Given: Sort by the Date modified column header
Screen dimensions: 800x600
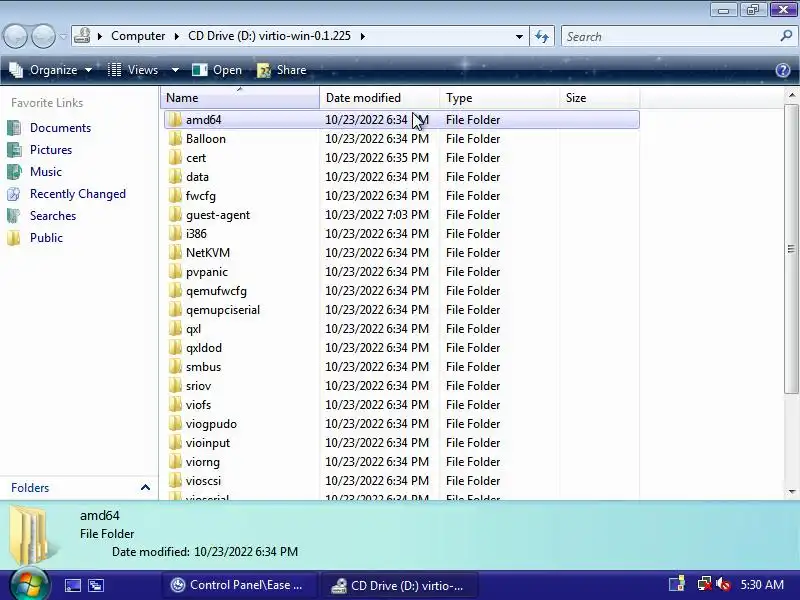Looking at the screenshot, I should [380, 97].
